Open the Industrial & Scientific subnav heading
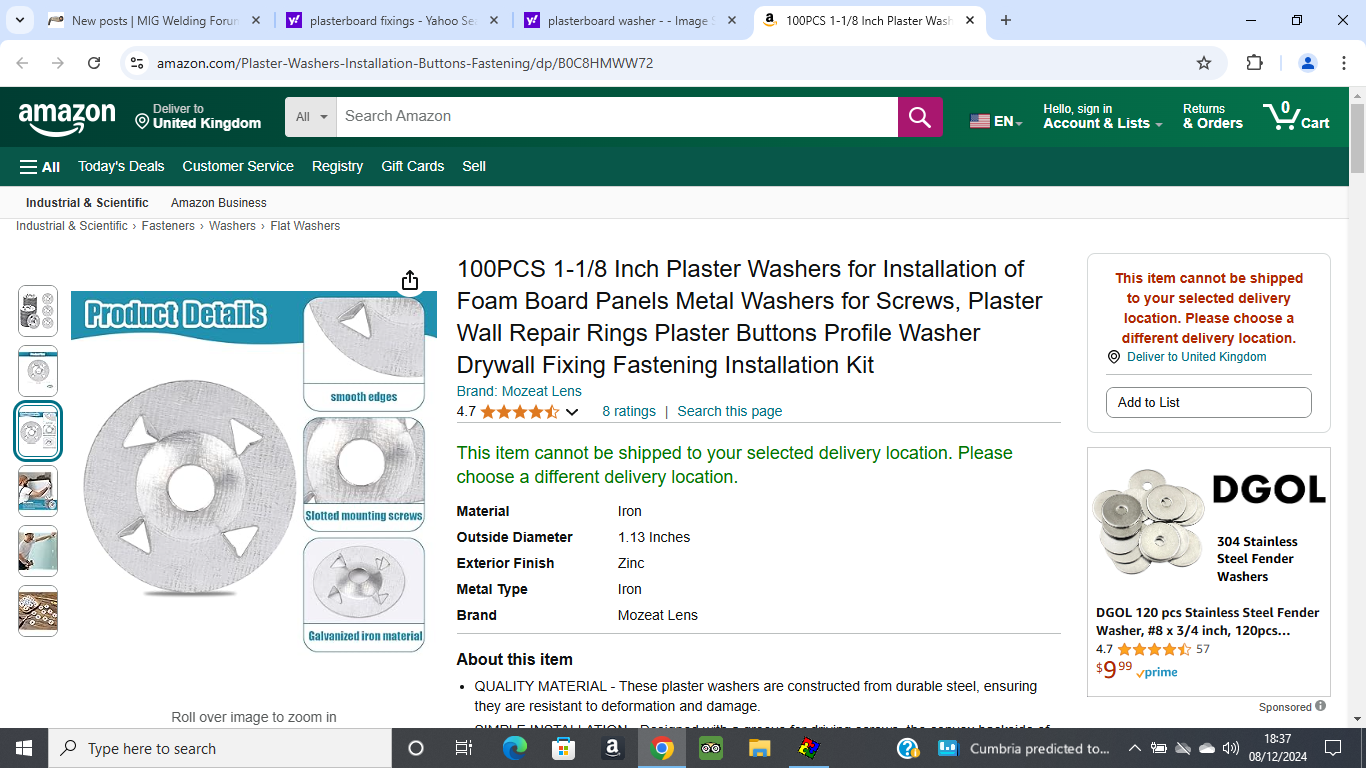This screenshot has width=1366, height=768. 87,203
